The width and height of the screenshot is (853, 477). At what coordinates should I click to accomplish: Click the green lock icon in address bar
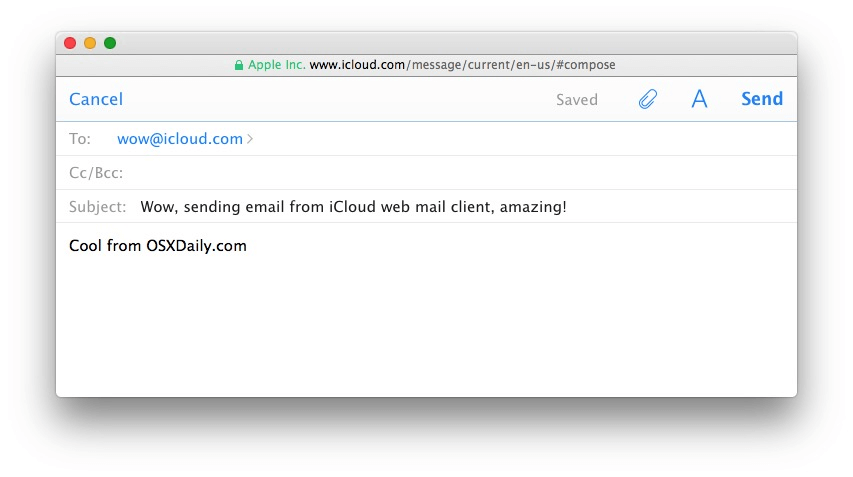tap(239, 65)
